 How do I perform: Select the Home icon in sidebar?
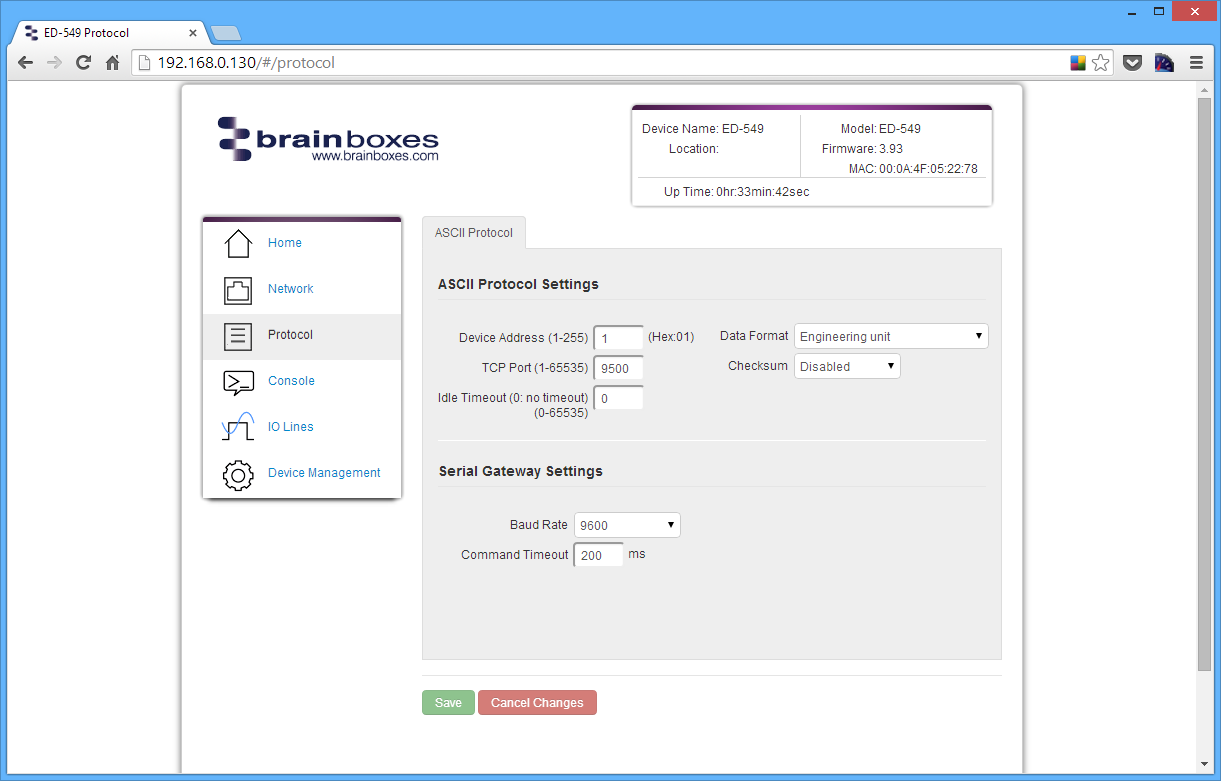tap(237, 242)
